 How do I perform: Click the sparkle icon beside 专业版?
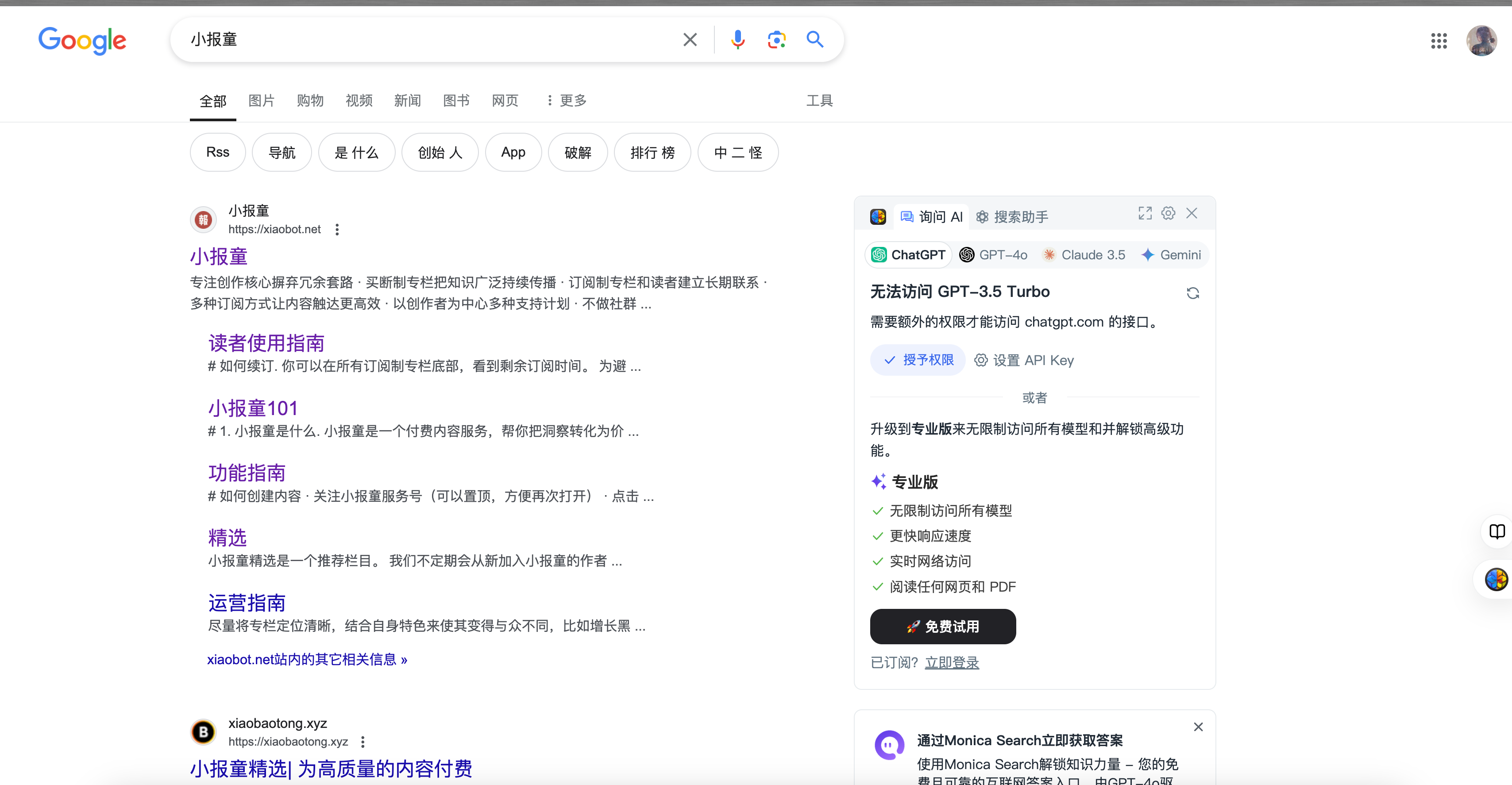click(x=879, y=482)
